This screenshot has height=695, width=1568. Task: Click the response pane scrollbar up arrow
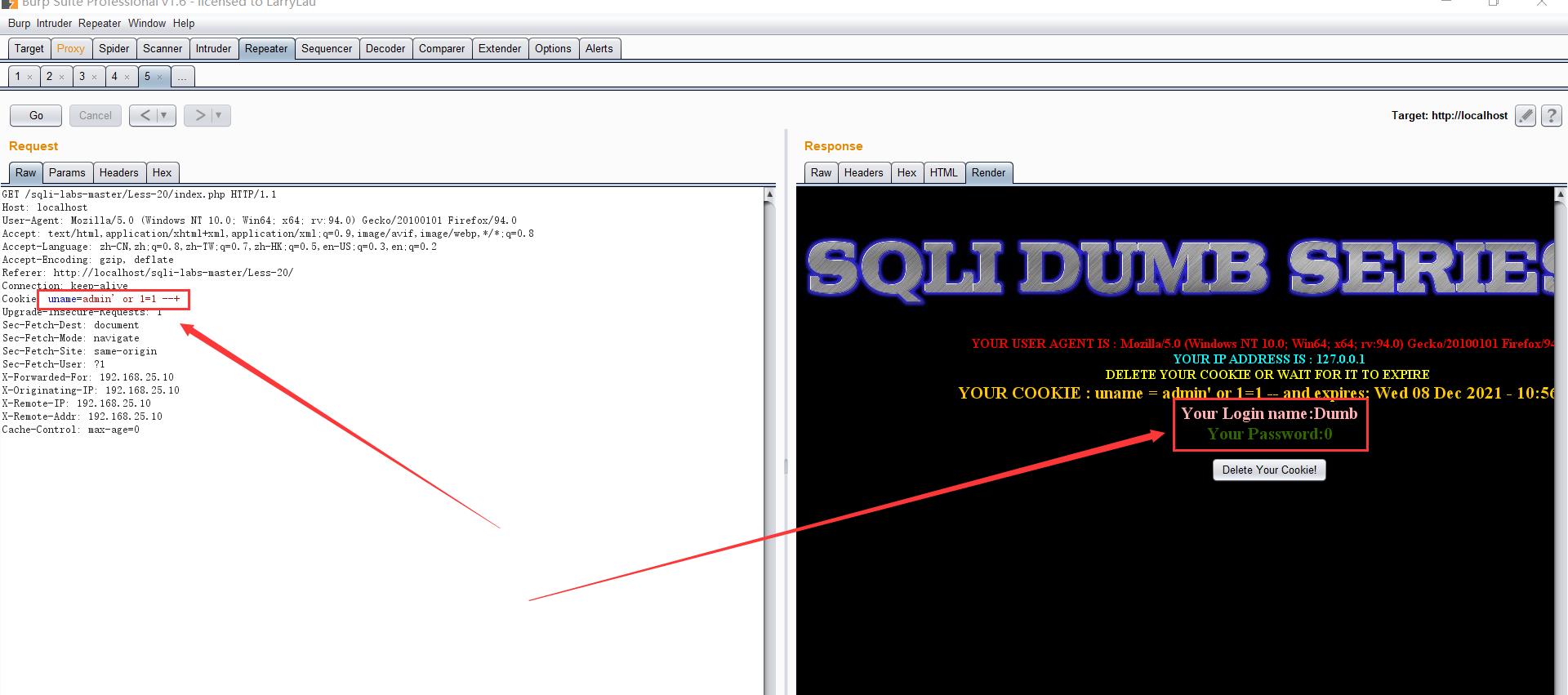[x=1561, y=194]
